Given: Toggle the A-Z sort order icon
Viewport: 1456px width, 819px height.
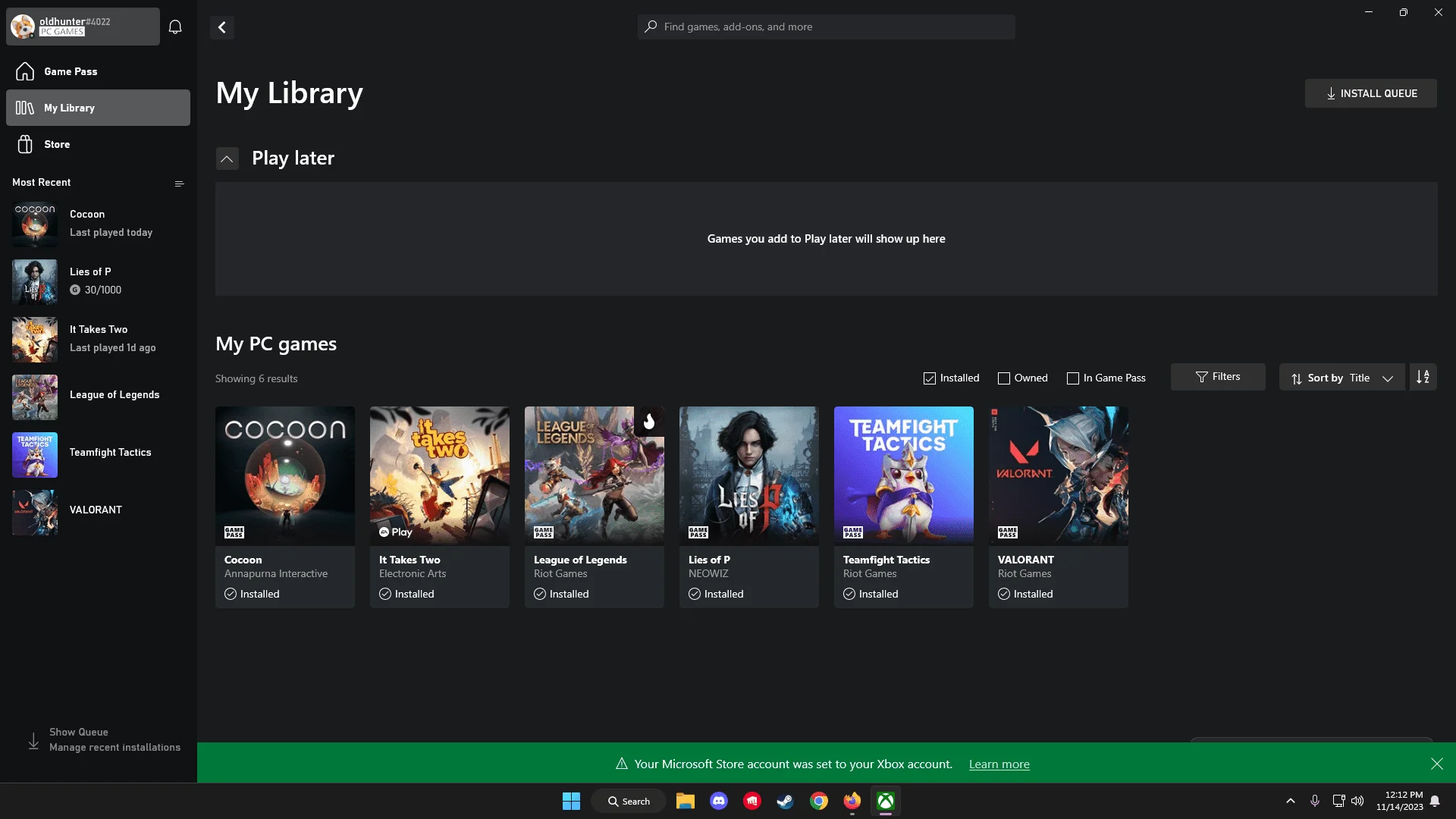Looking at the screenshot, I should [1423, 377].
